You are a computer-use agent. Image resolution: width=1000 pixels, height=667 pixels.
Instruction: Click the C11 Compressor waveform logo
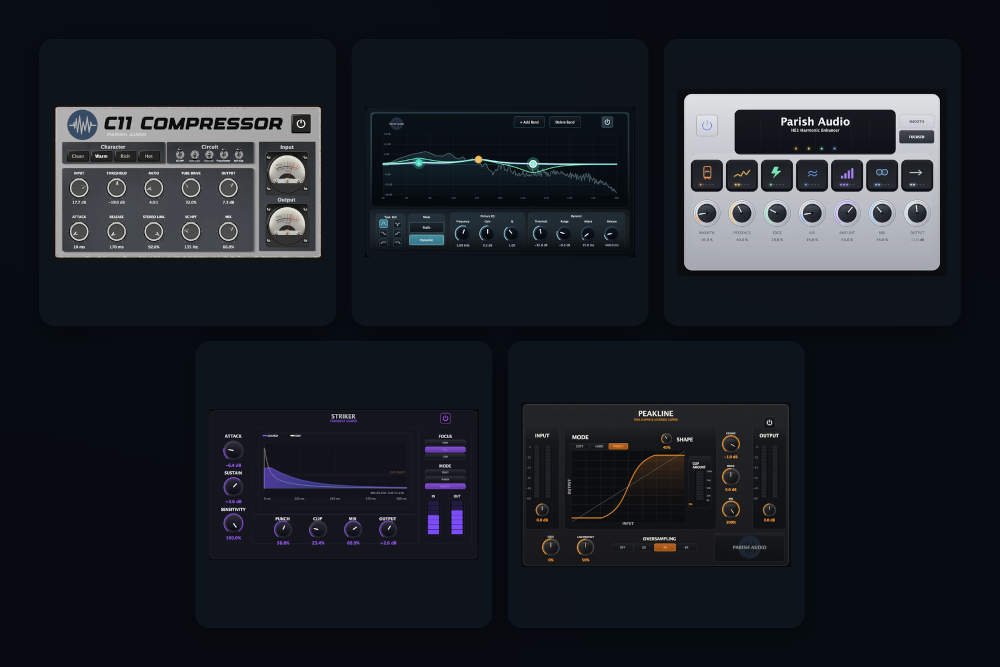pyautogui.click(x=82, y=125)
